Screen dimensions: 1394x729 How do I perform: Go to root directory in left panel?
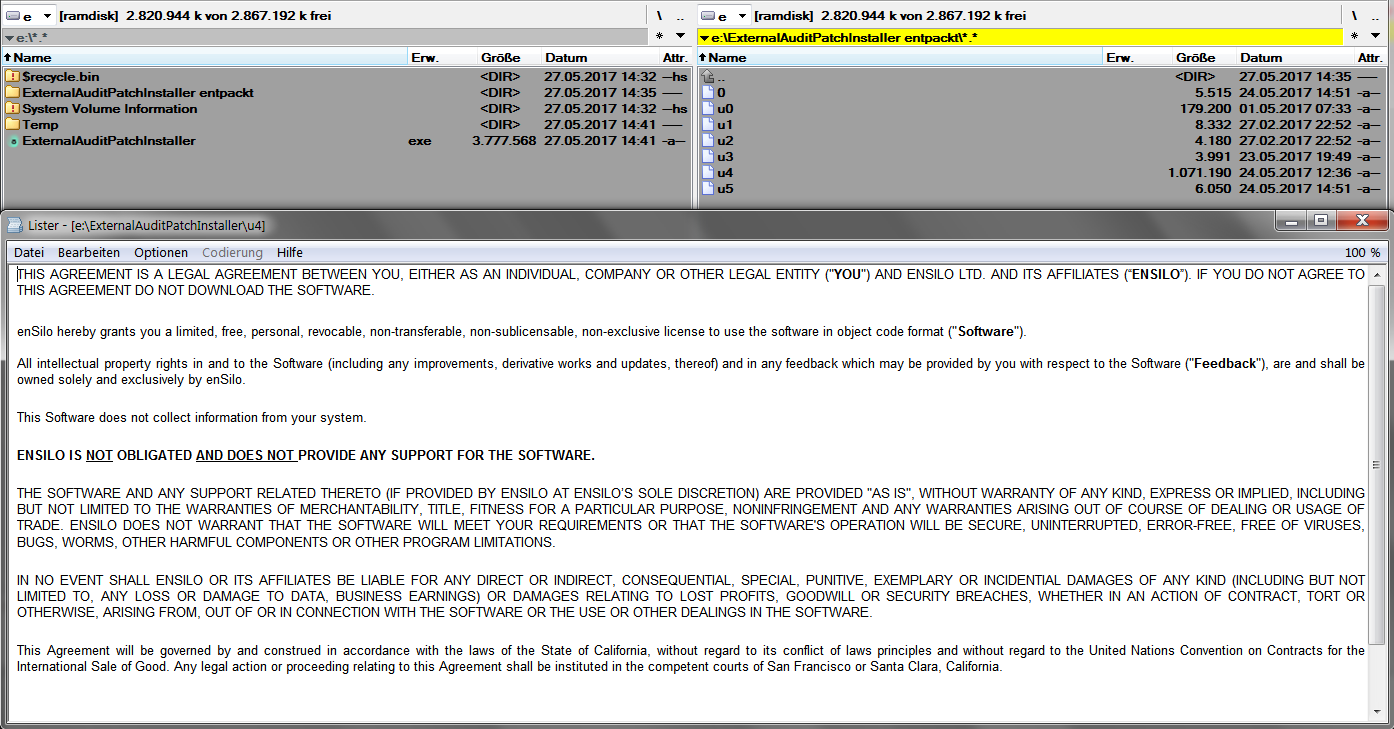[659, 16]
